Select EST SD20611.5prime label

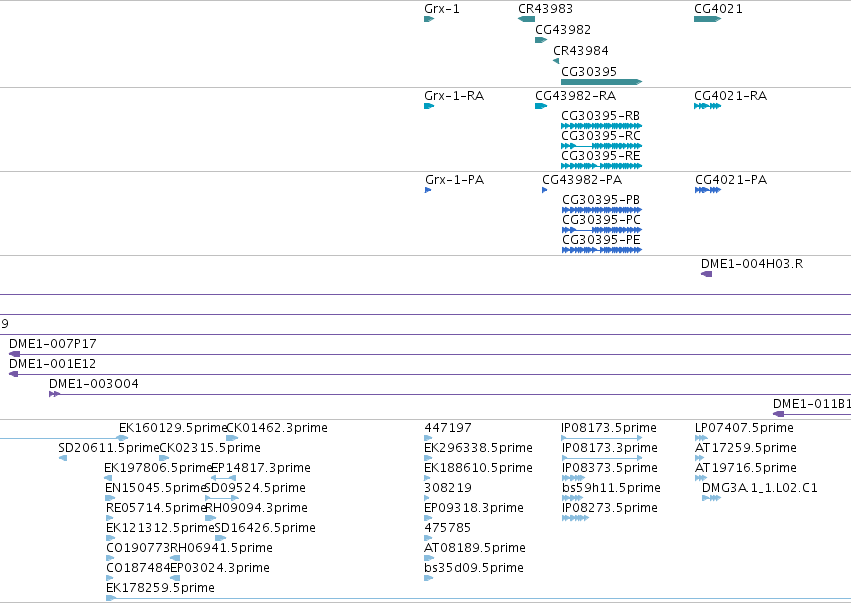click(109, 448)
